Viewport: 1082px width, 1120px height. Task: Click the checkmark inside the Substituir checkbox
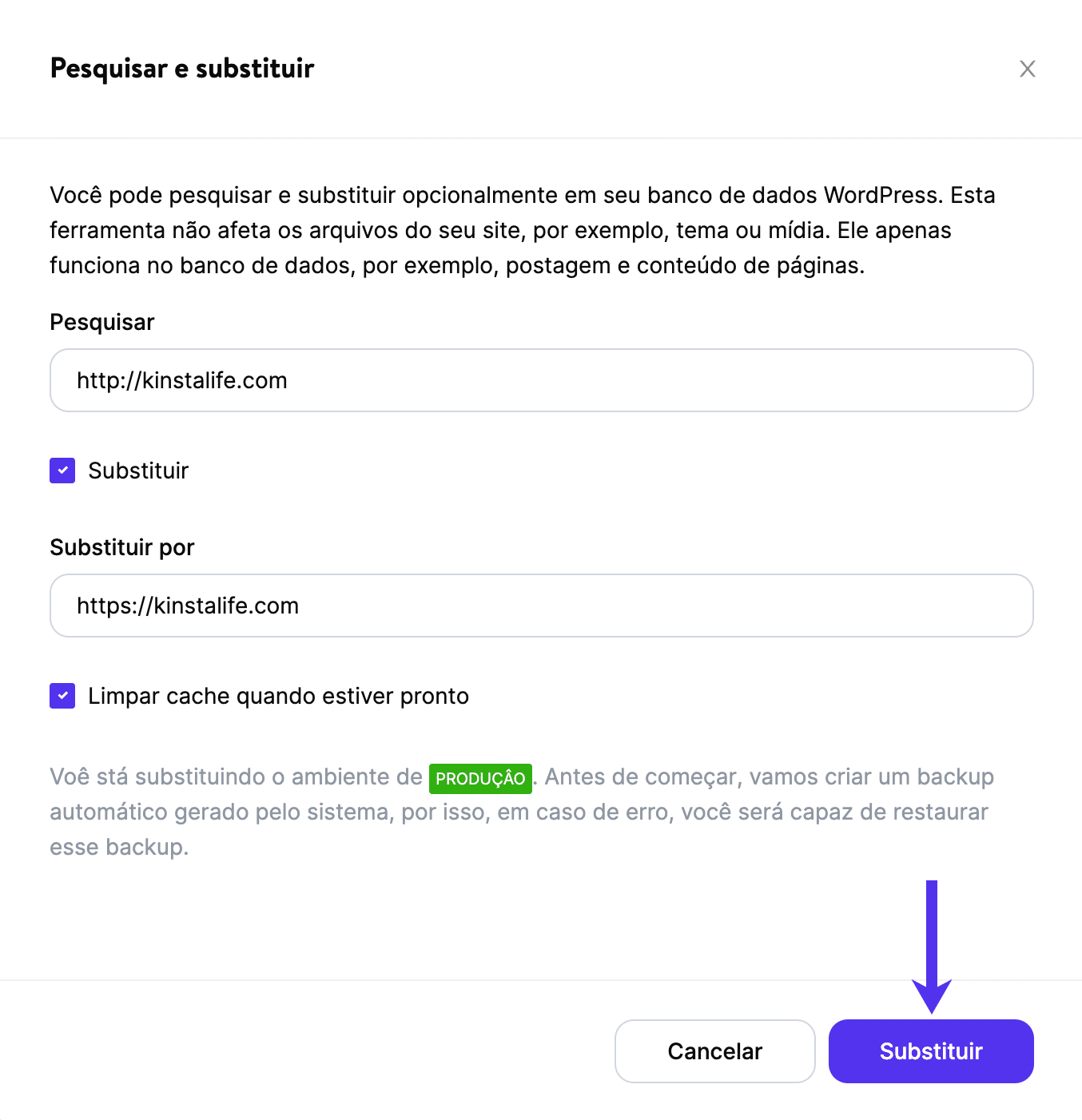[x=62, y=471]
